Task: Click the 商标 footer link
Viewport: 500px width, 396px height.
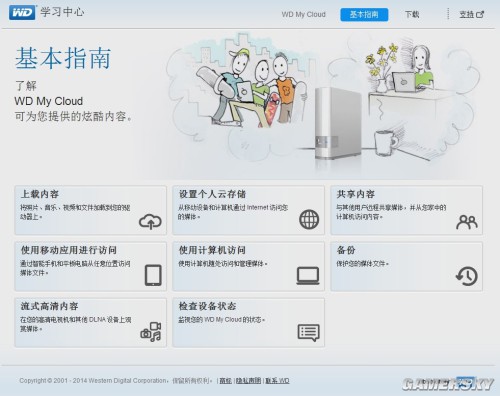Action: [x=226, y=381]
